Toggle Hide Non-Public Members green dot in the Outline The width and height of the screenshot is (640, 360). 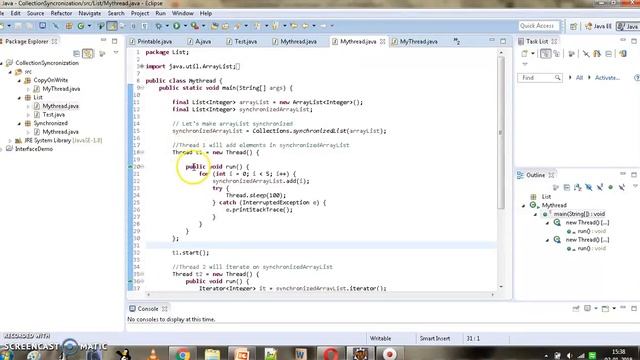(x=611, y=187)
